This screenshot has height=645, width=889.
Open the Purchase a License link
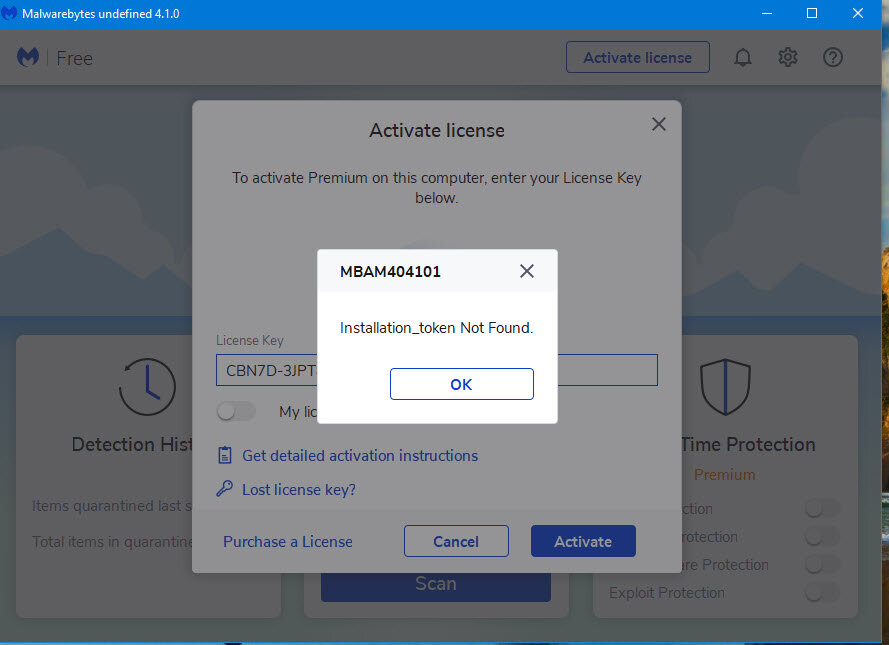pos(287,541)
